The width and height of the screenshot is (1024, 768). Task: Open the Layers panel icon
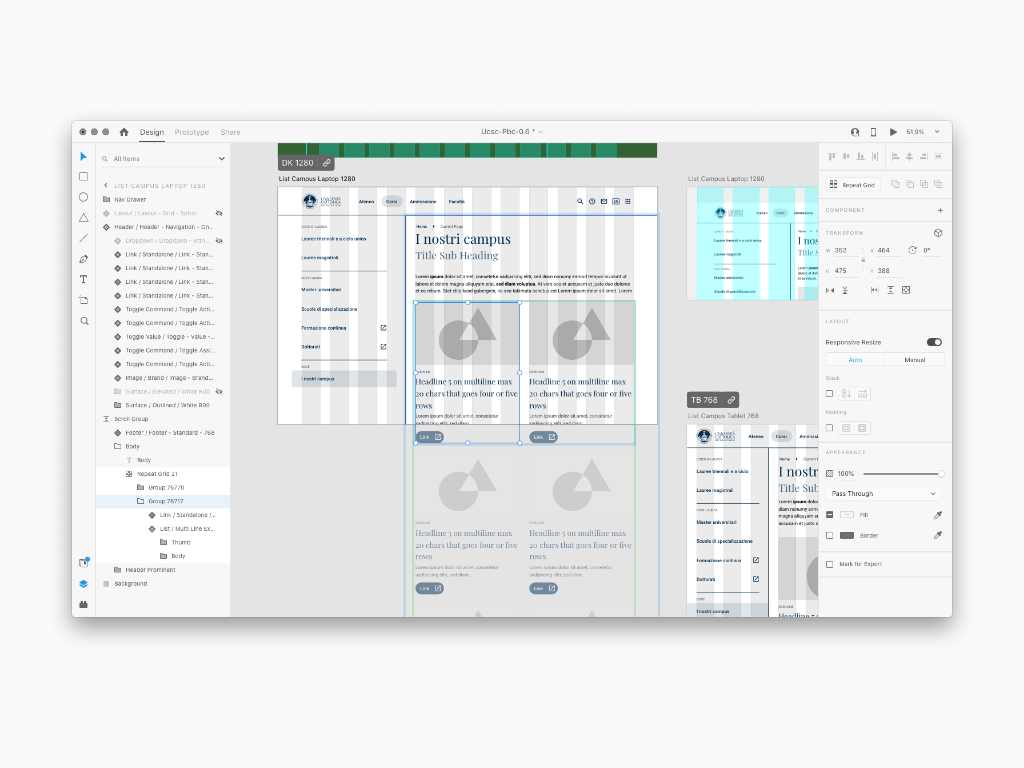(x=84, y=584)
